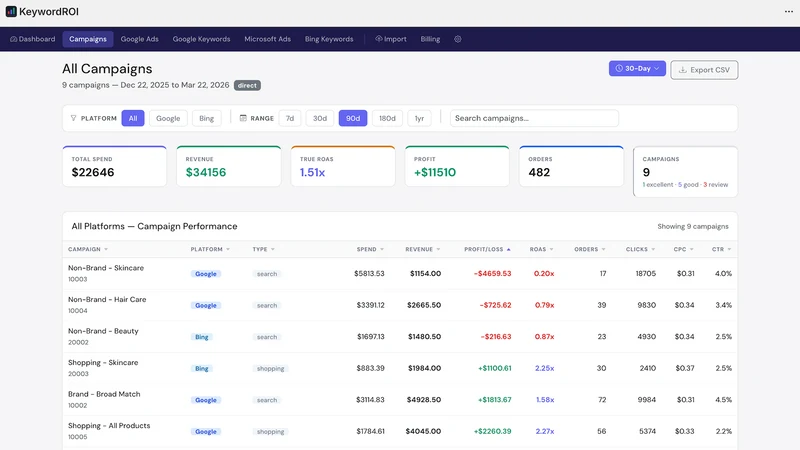Open the Google Keywords tab
Viewport: 800px width, 450px height.
[201, 39]
